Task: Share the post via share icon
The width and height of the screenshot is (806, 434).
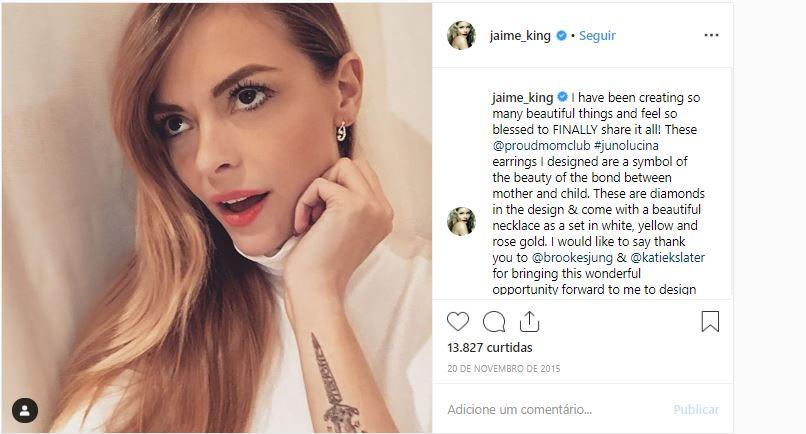Action: click(530, 321)
